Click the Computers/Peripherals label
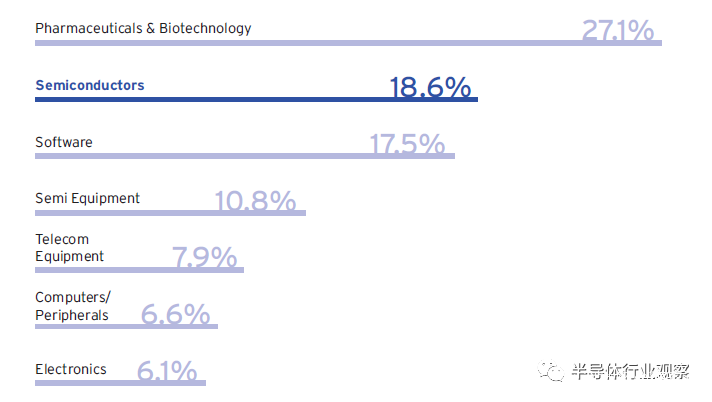The height and width of the screenshot is (402, 712). tap(73, 306)
